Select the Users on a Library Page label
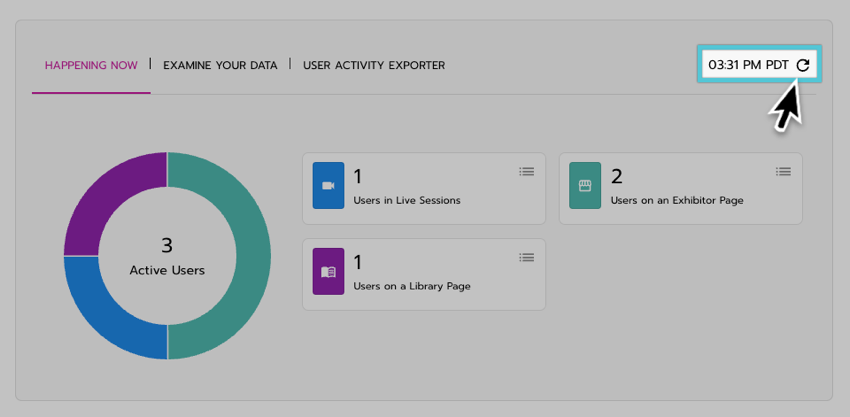 412,286
